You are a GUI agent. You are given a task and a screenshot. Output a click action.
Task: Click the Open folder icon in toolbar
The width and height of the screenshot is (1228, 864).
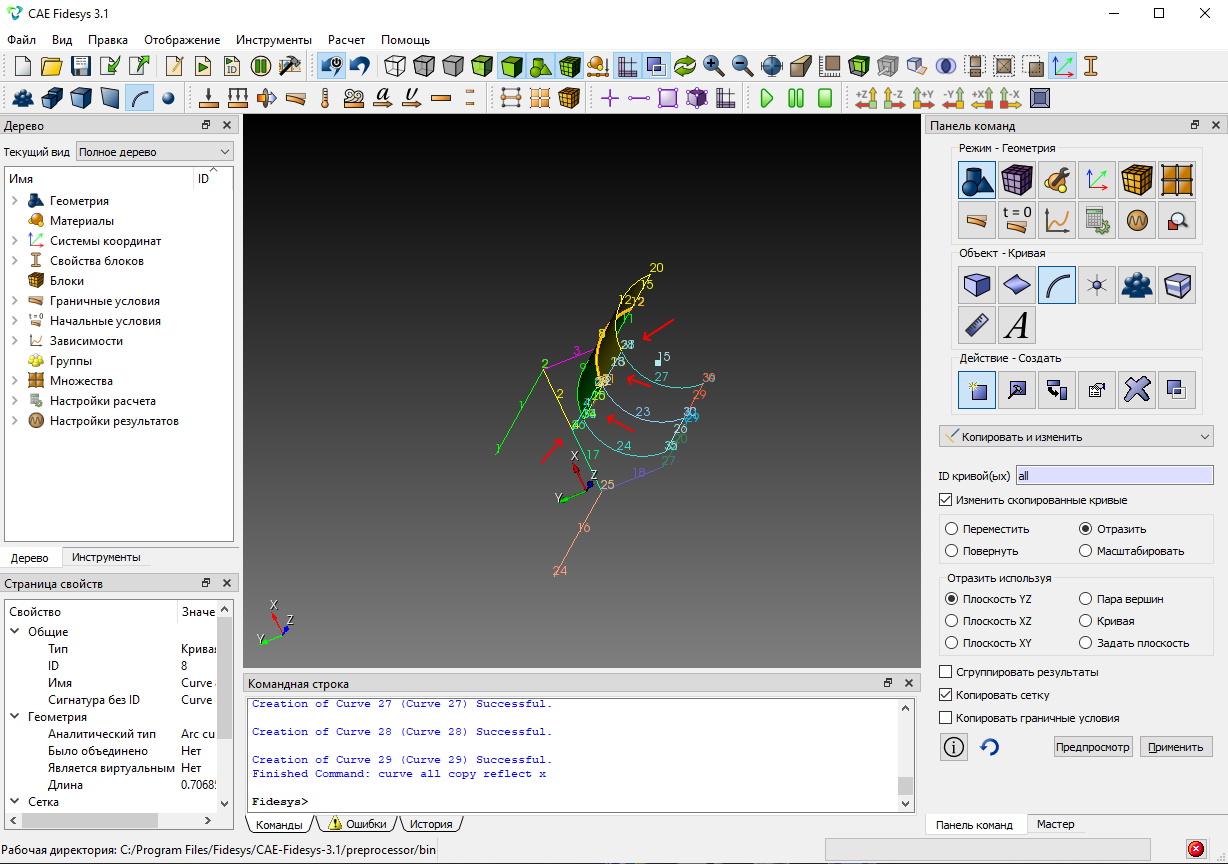pos(52,66)
